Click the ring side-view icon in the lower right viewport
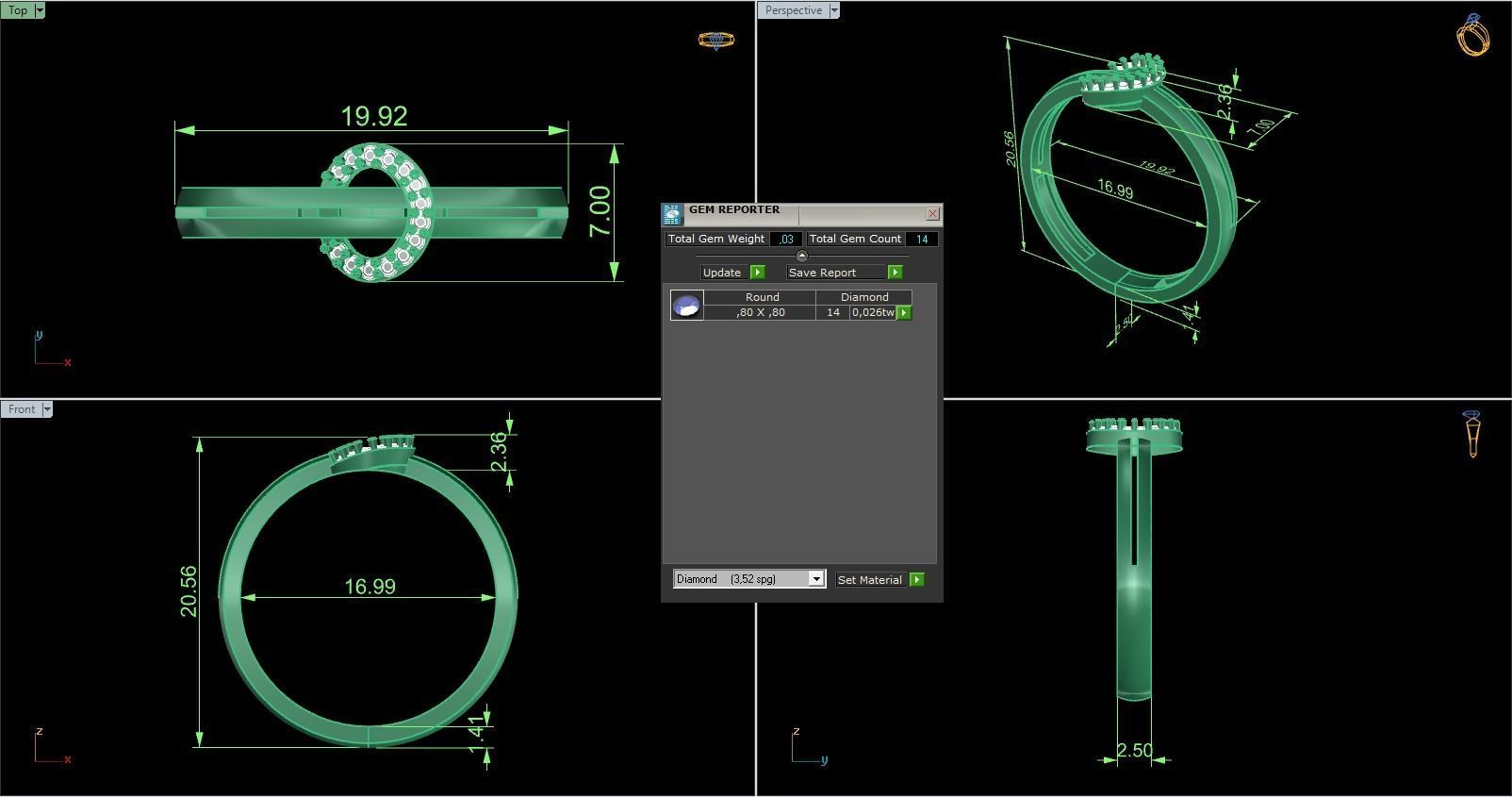 (x=1472, y=434)
